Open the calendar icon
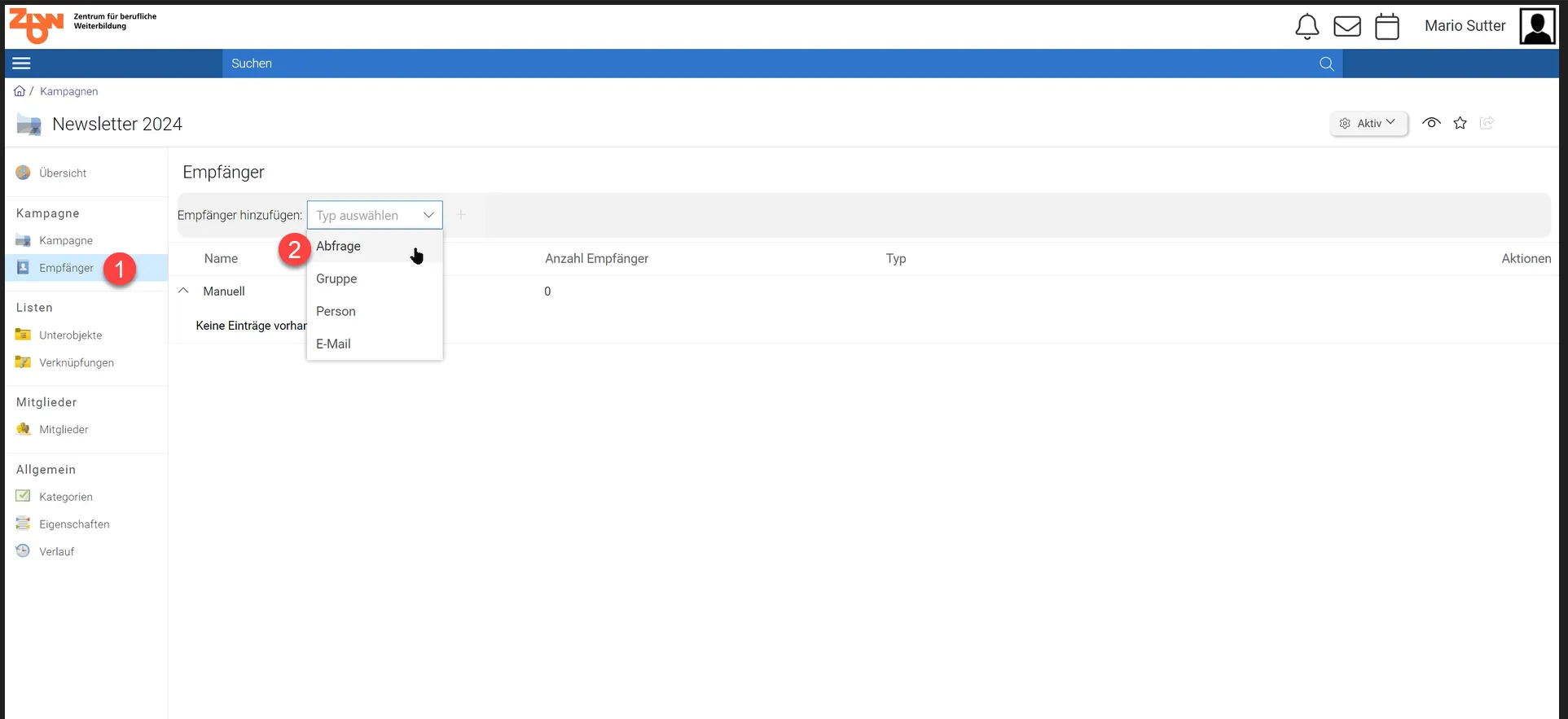Image resolution: width=1568 pixels, height=719 pixels. (1387, 27)
